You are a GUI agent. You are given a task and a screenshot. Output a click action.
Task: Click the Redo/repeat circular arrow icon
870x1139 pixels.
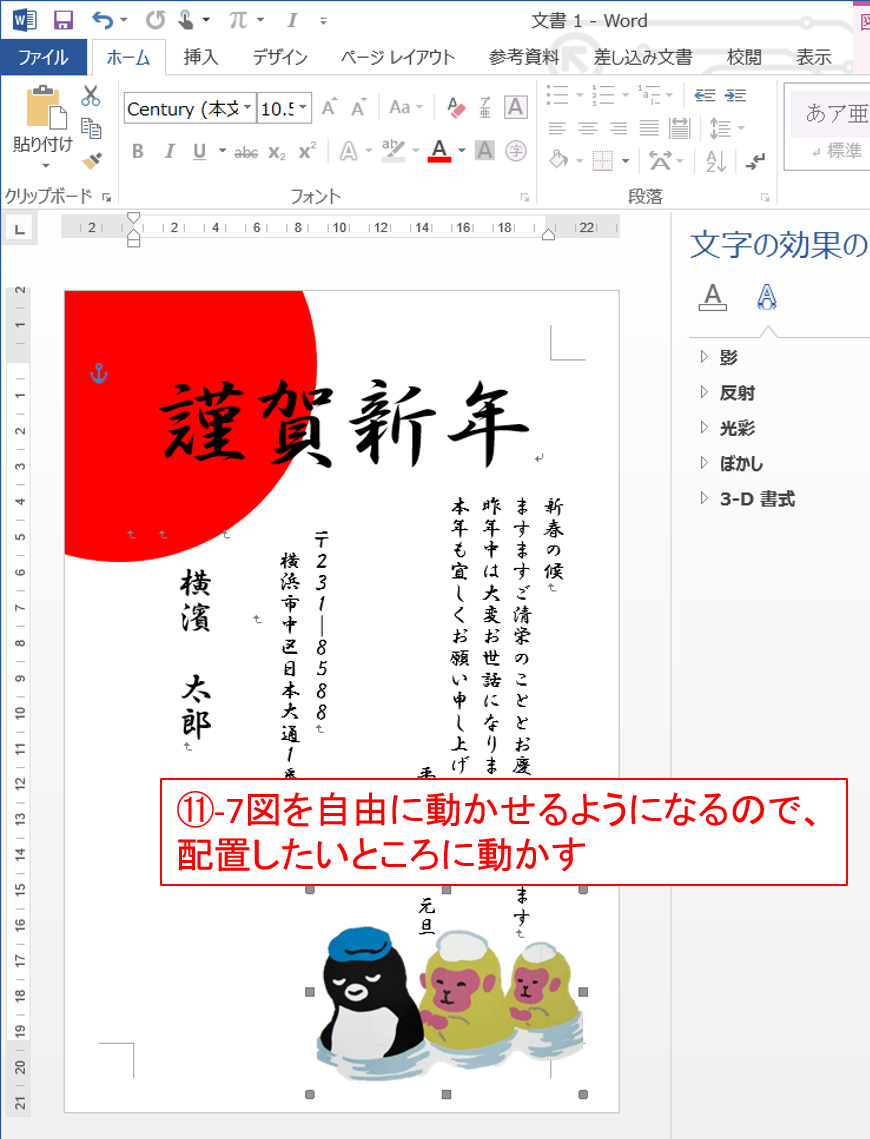pyautogui.click(x=155, y=20)
